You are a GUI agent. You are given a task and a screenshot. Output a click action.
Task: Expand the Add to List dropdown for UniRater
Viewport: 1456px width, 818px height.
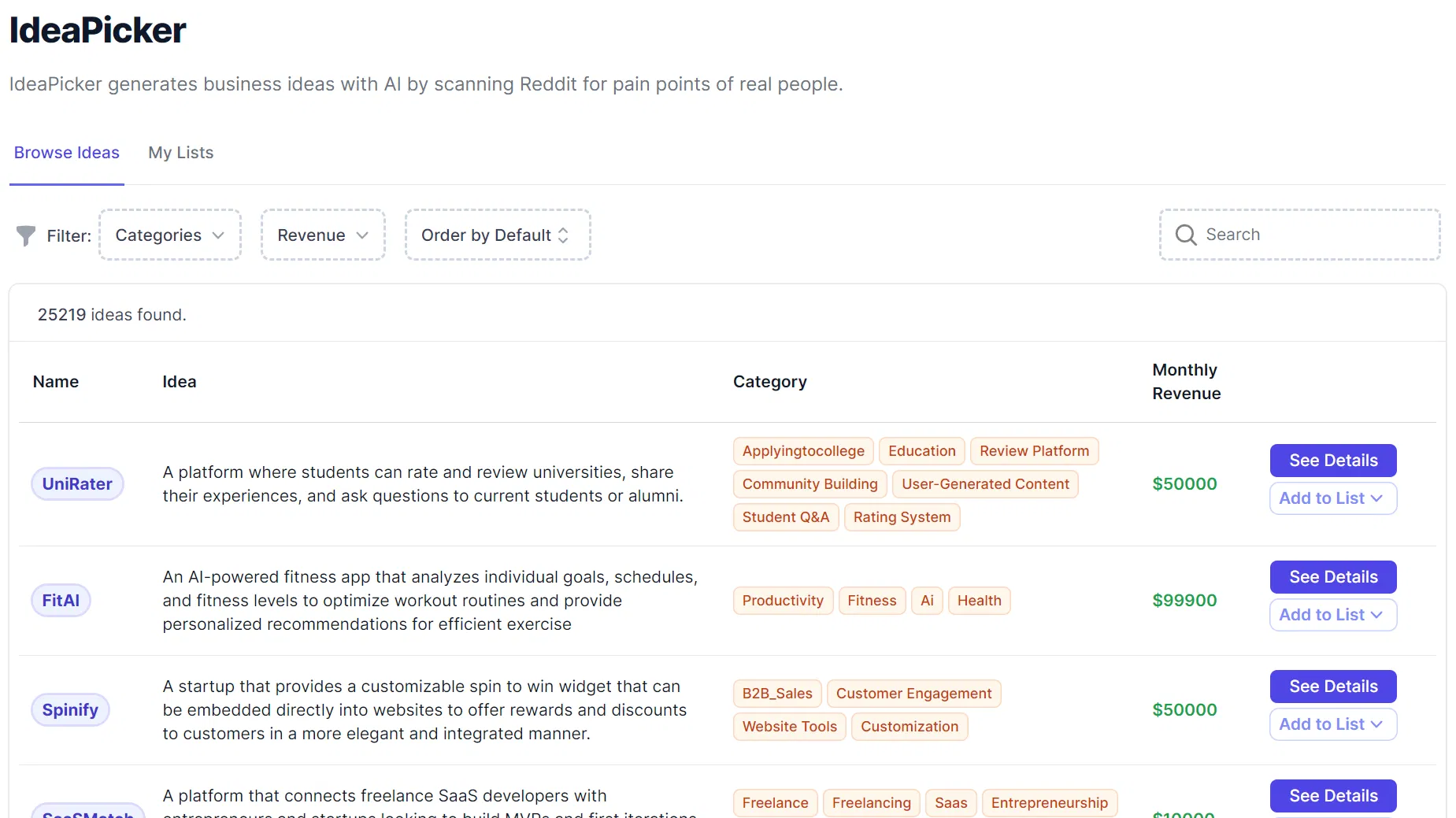1332,498
